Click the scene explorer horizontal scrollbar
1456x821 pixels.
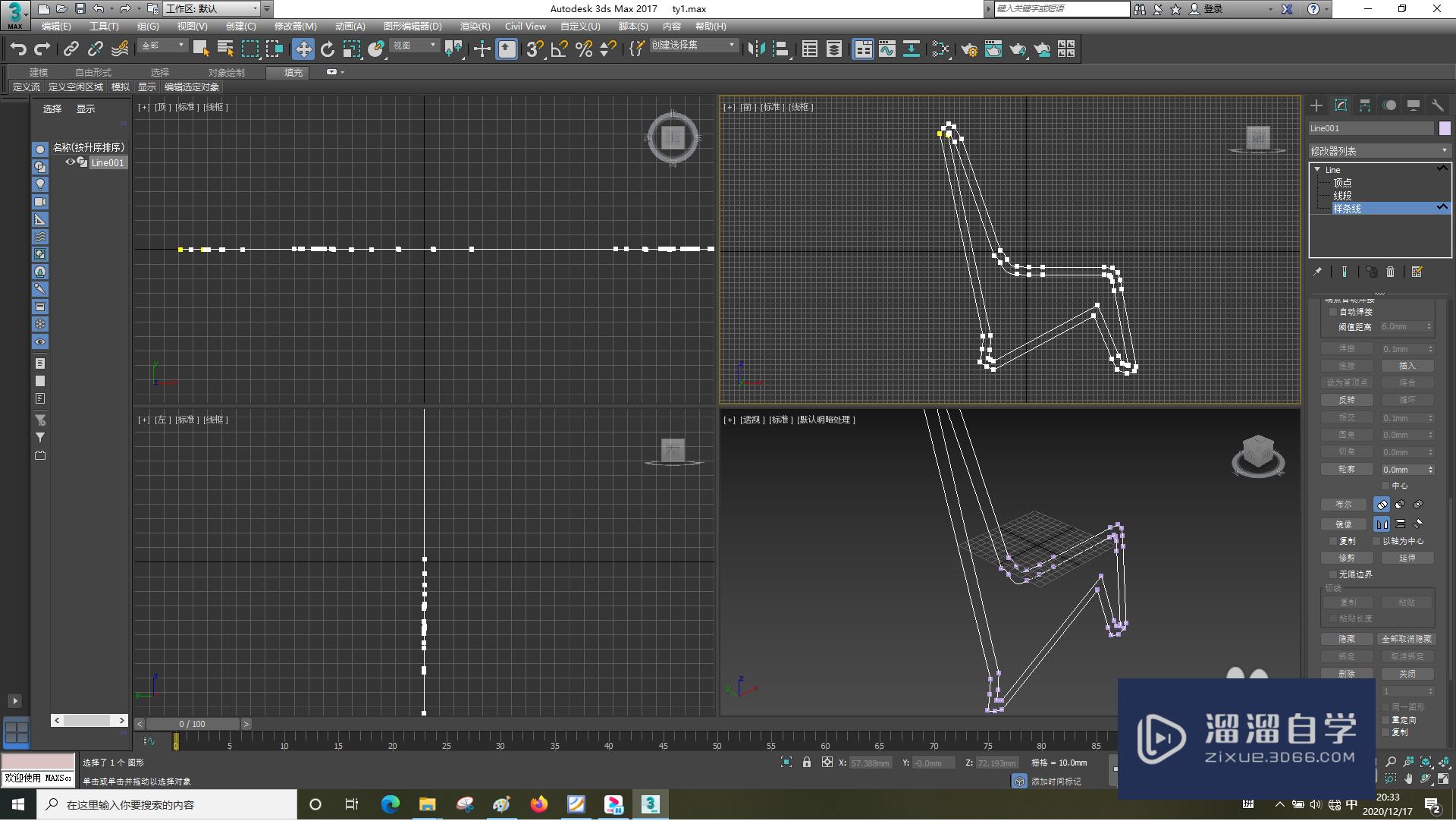point(89,720)
